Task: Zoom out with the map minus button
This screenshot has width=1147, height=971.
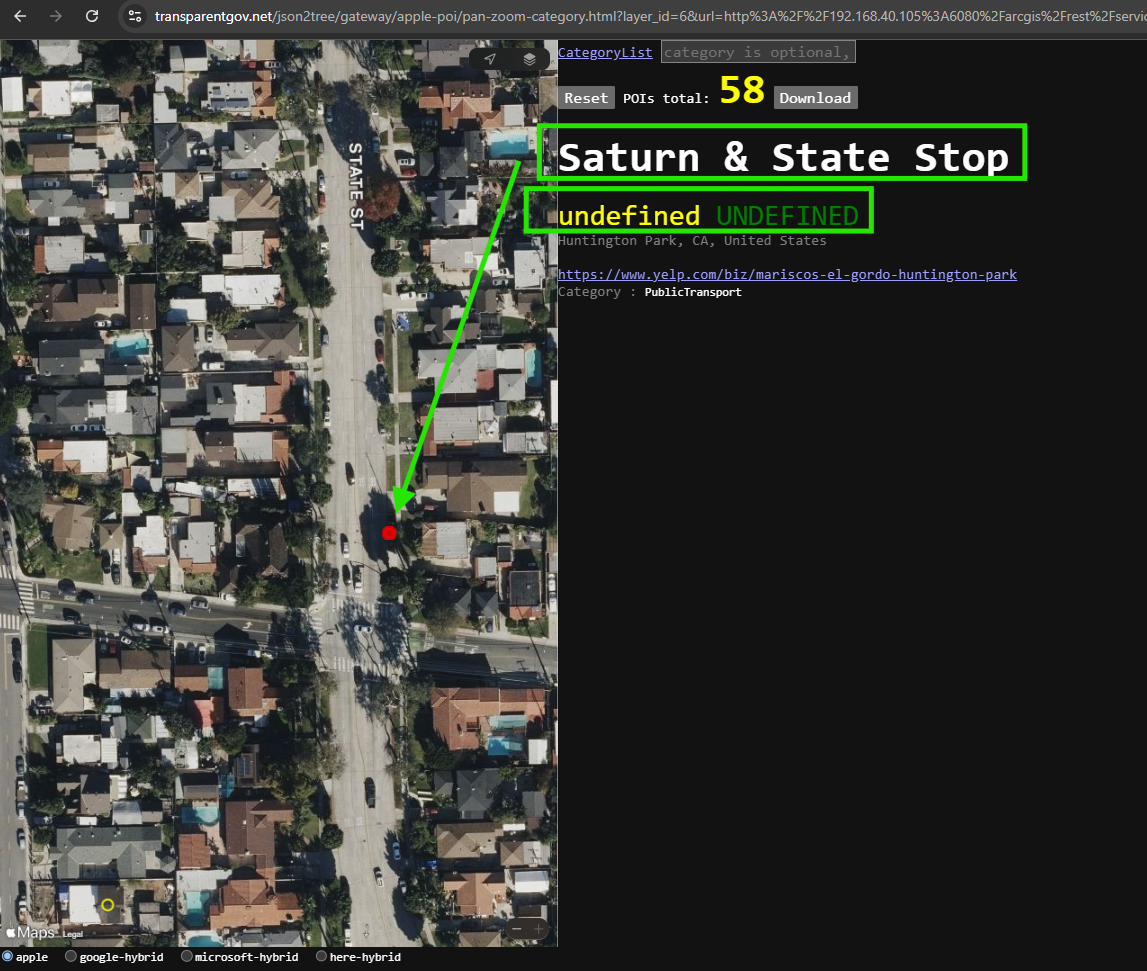Action: [516, 929]
